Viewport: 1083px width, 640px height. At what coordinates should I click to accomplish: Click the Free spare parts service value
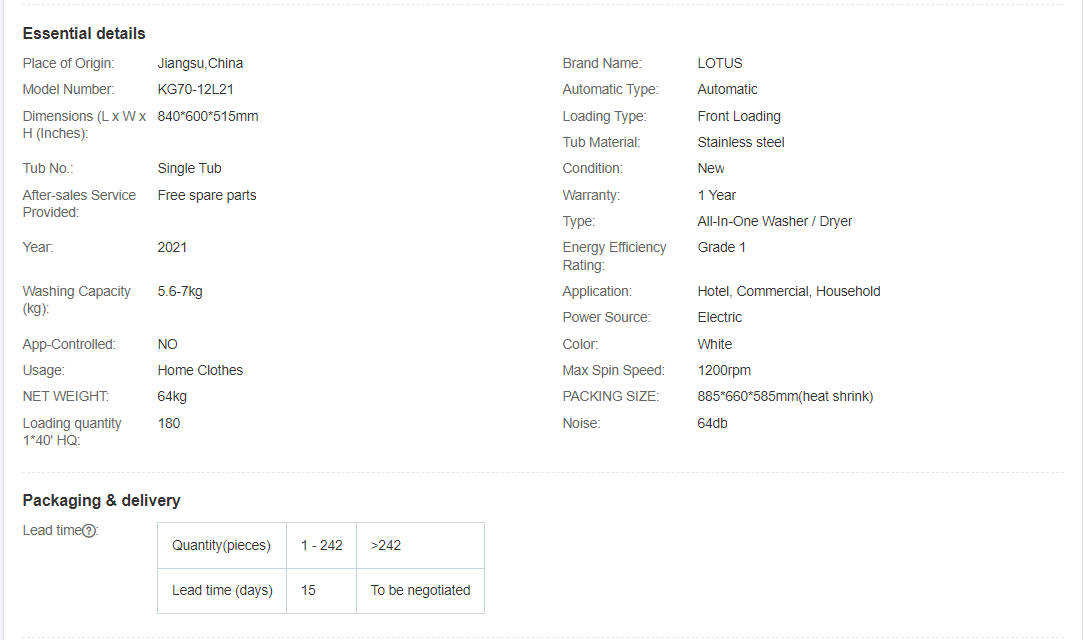[207, 195]
